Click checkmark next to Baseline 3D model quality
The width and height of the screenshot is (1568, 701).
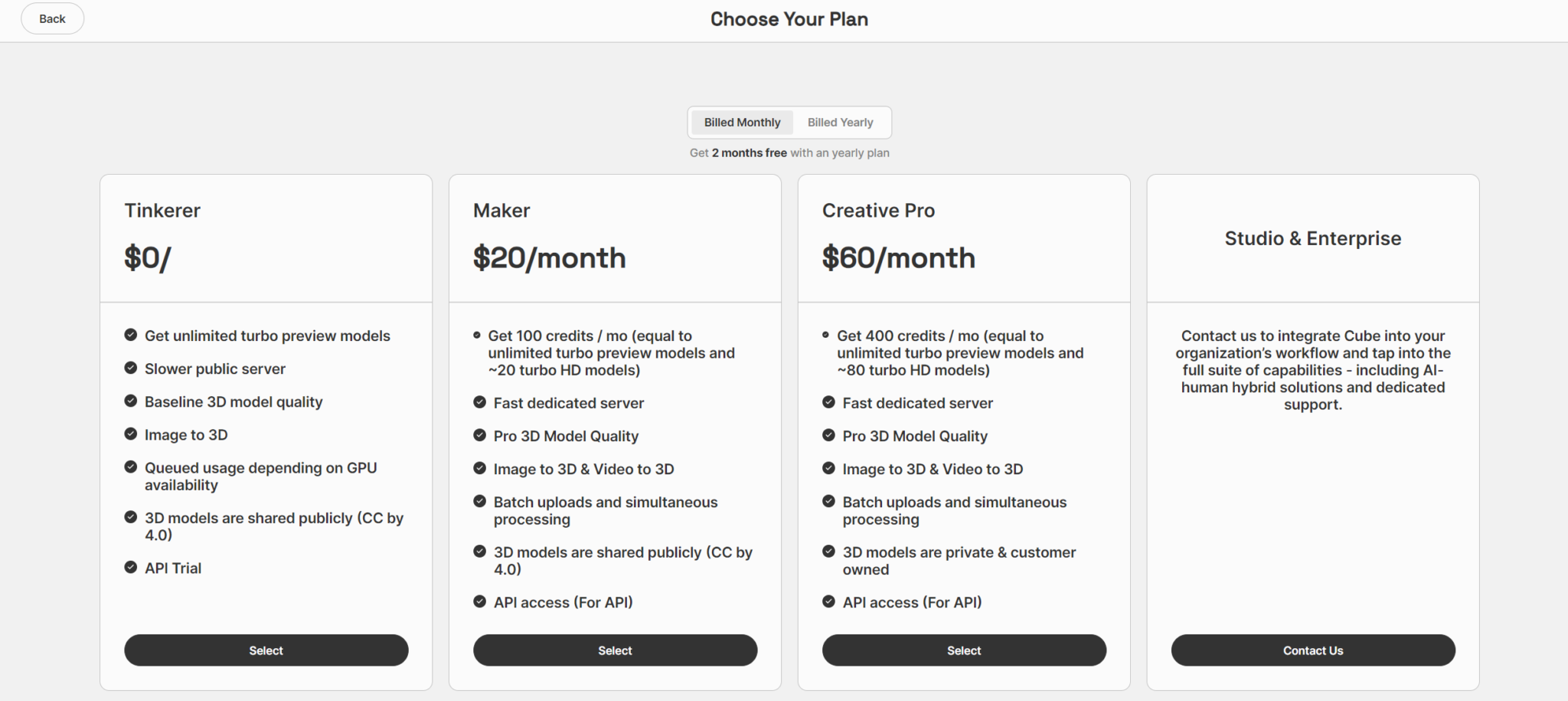131,401
